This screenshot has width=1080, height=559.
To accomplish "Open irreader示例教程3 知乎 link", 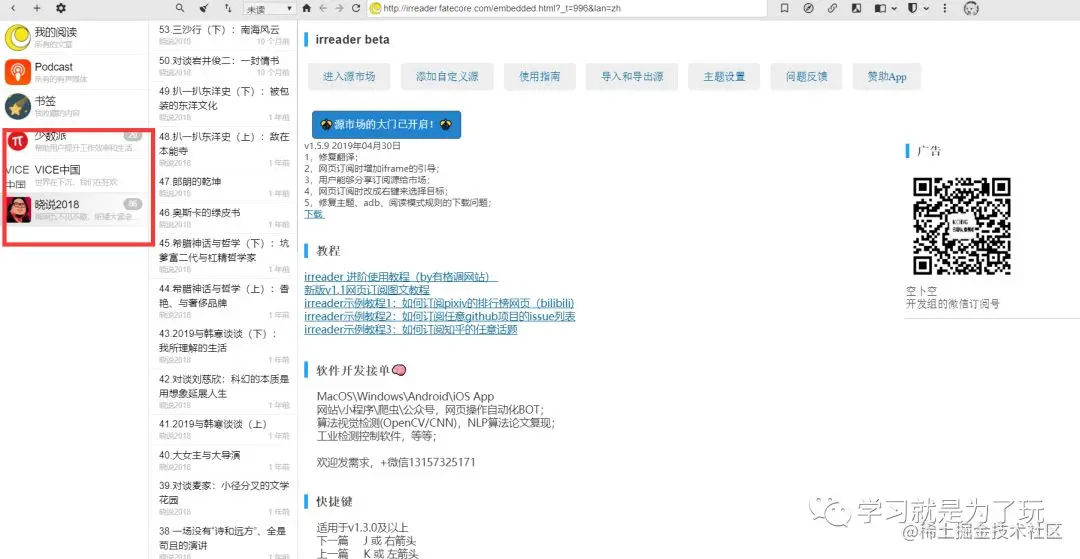I will pos(411,329).
